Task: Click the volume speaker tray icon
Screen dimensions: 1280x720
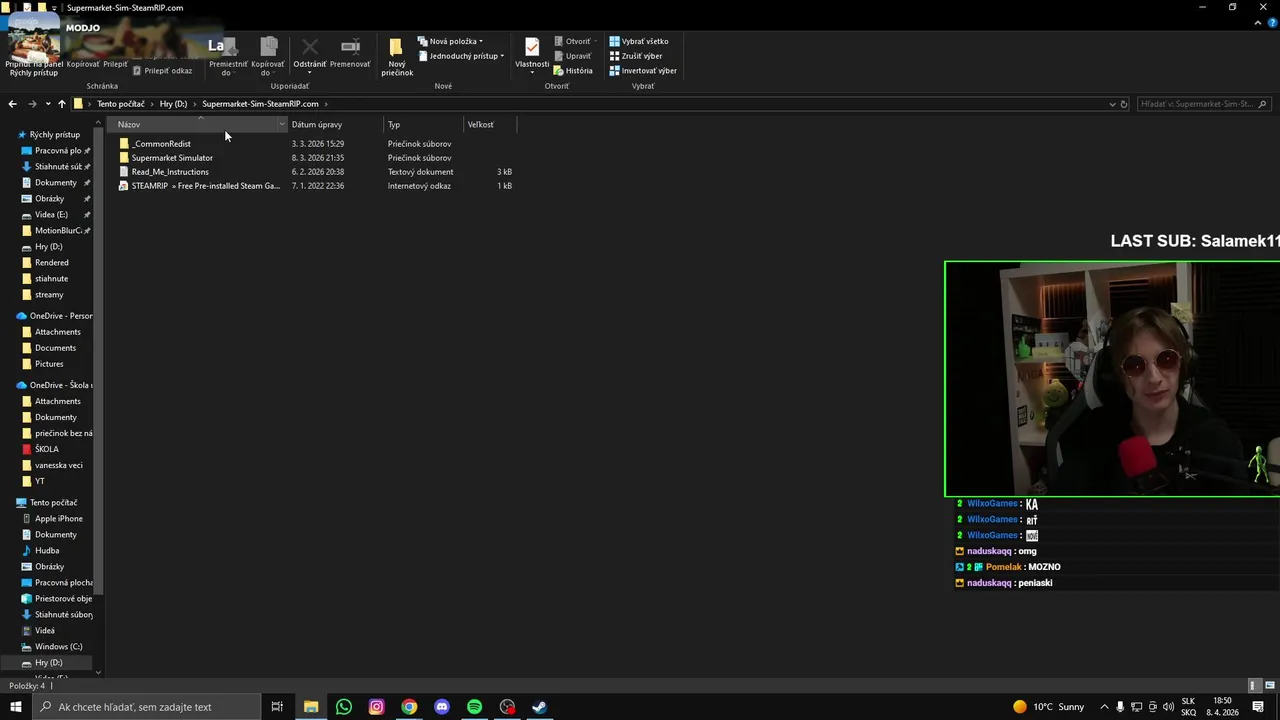Action: coord(1168,707)
